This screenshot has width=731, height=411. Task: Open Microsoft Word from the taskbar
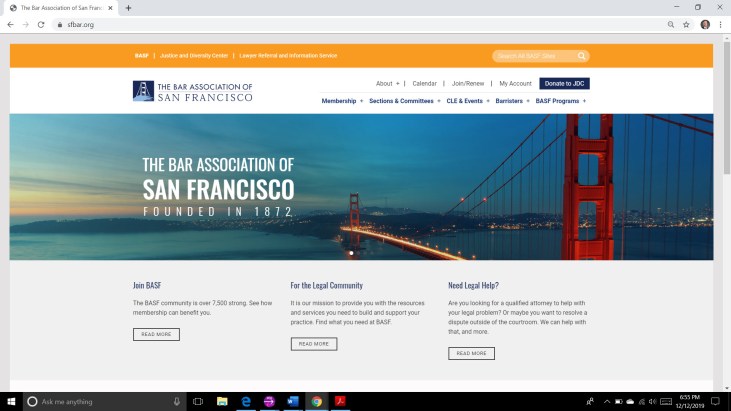coord(292,401)
